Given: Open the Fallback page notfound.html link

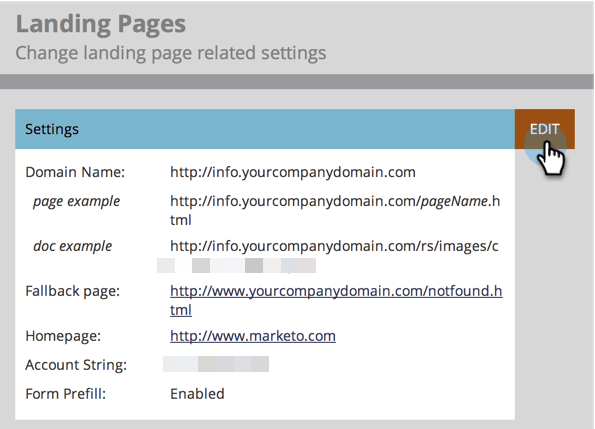Looking at the screenshot, I should tap(336, 300).
